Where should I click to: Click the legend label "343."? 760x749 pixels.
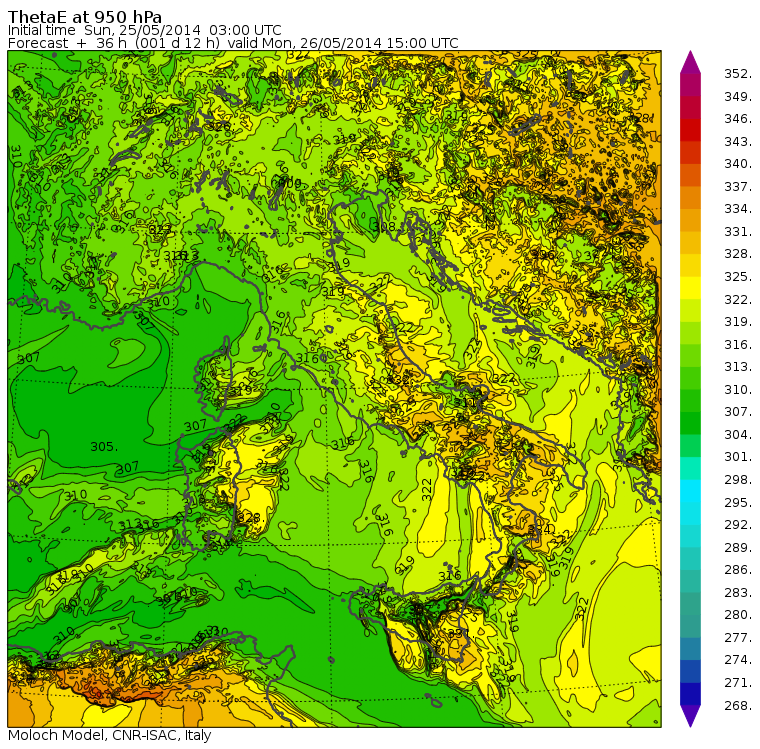(x=738, y=142)
